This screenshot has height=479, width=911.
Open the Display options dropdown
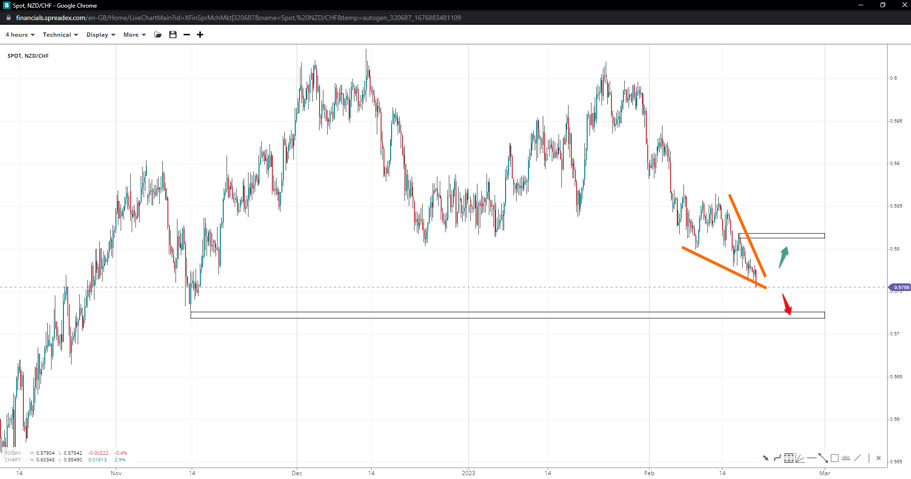coord(100,35)
